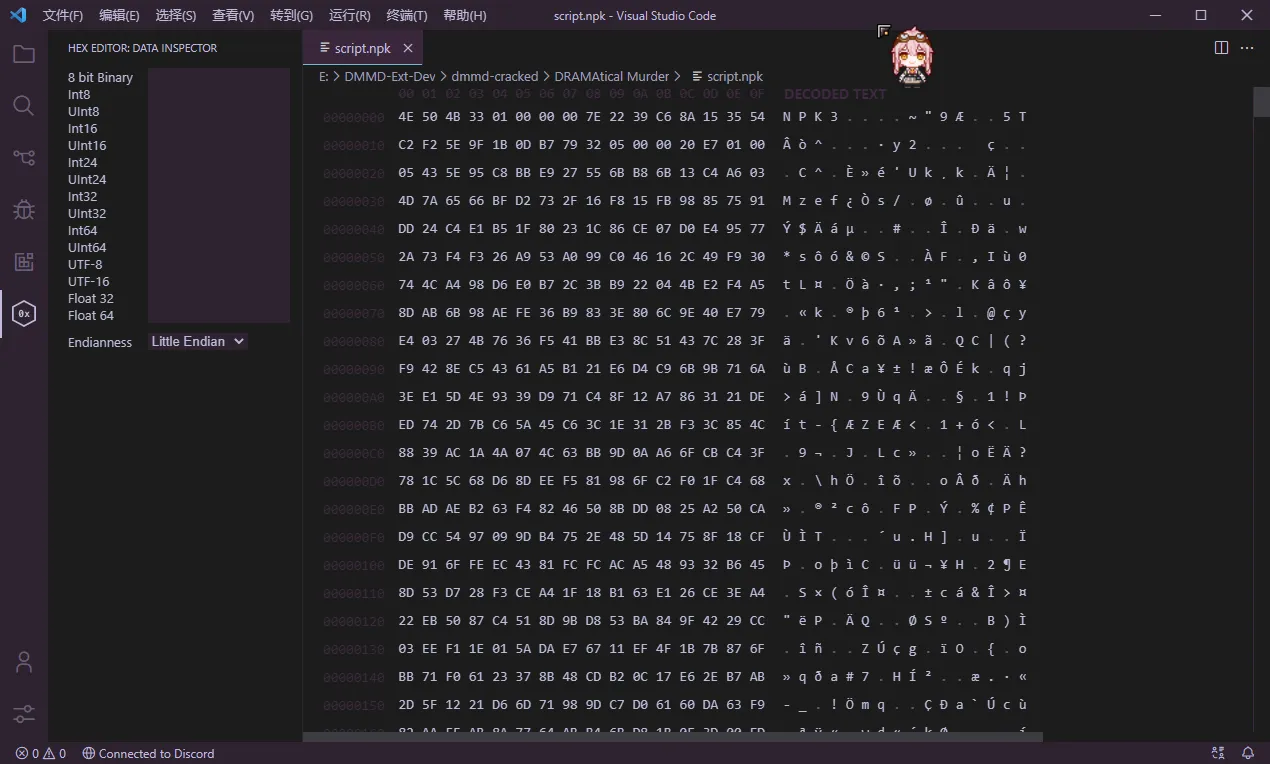The height and width of the screenshot is (764, 1270).
Task: Open the Source Control view
Action: (x=24, y=157)
